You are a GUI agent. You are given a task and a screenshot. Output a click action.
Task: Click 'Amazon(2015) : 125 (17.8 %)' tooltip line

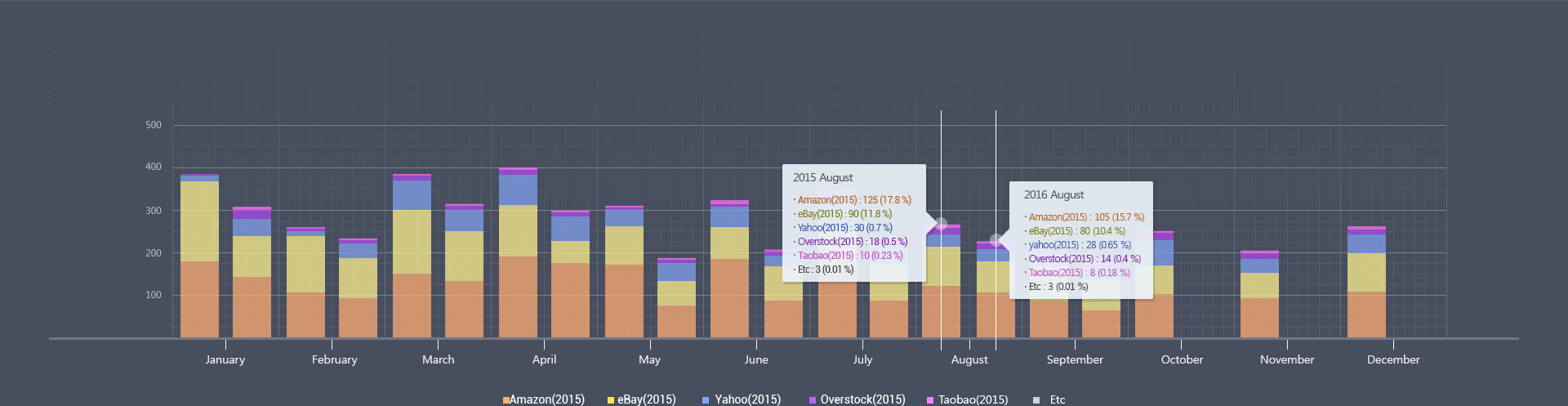pos(853,200)
